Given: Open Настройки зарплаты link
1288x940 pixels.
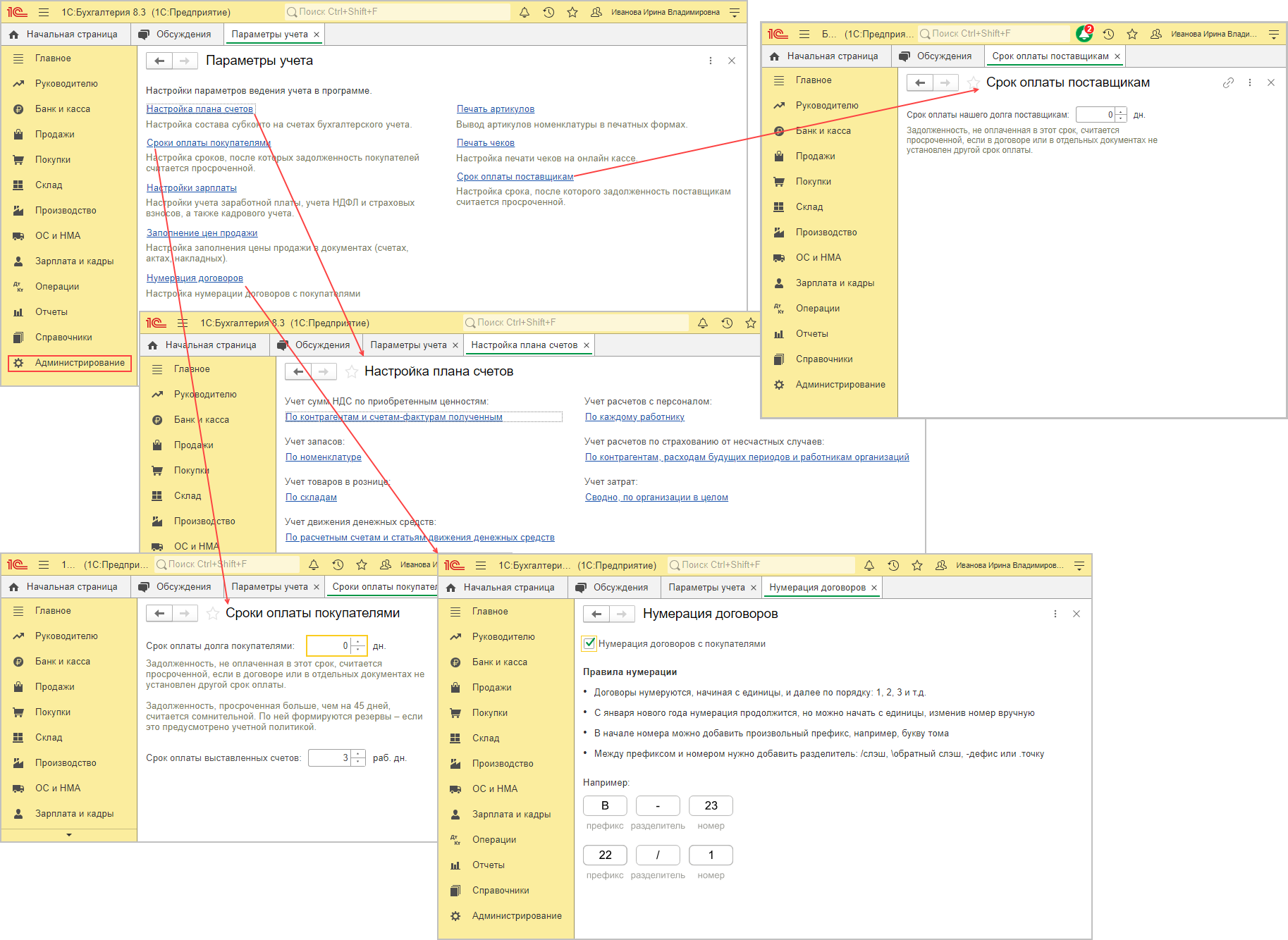Looking at the screenshot, I should [x=192, y=187].
